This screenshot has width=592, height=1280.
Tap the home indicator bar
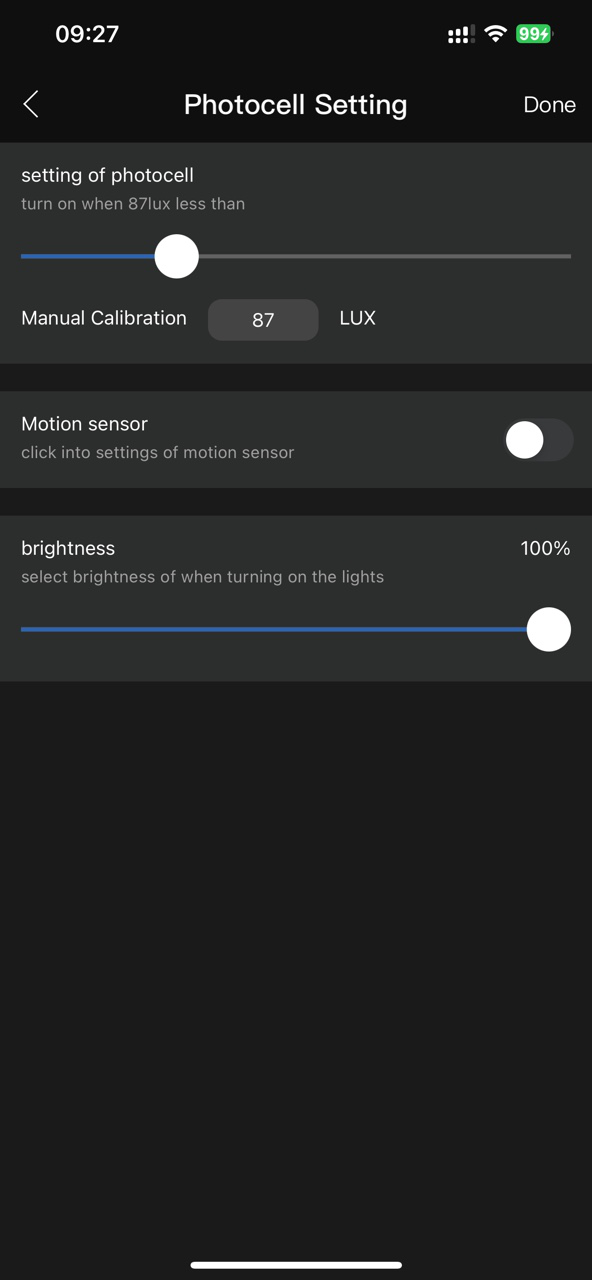[296, 1265]
